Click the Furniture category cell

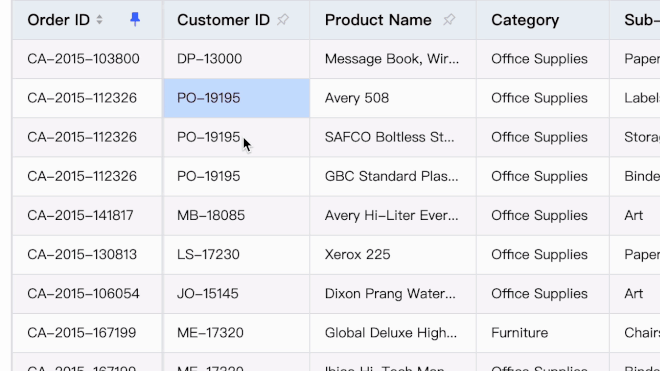pos(543,333)
